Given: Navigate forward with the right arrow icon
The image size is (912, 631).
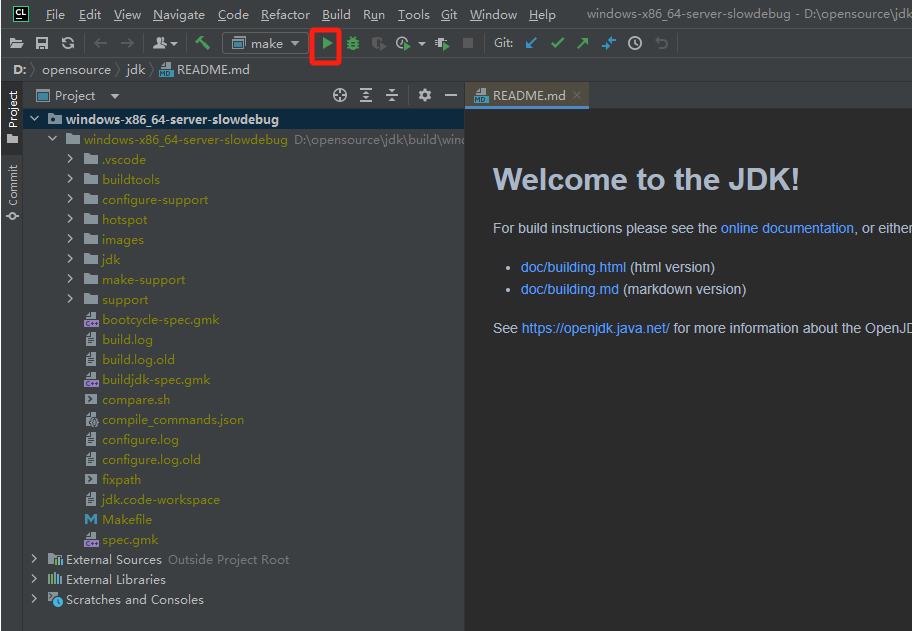Looking at the screenshot, I should [x=127, y=43].
